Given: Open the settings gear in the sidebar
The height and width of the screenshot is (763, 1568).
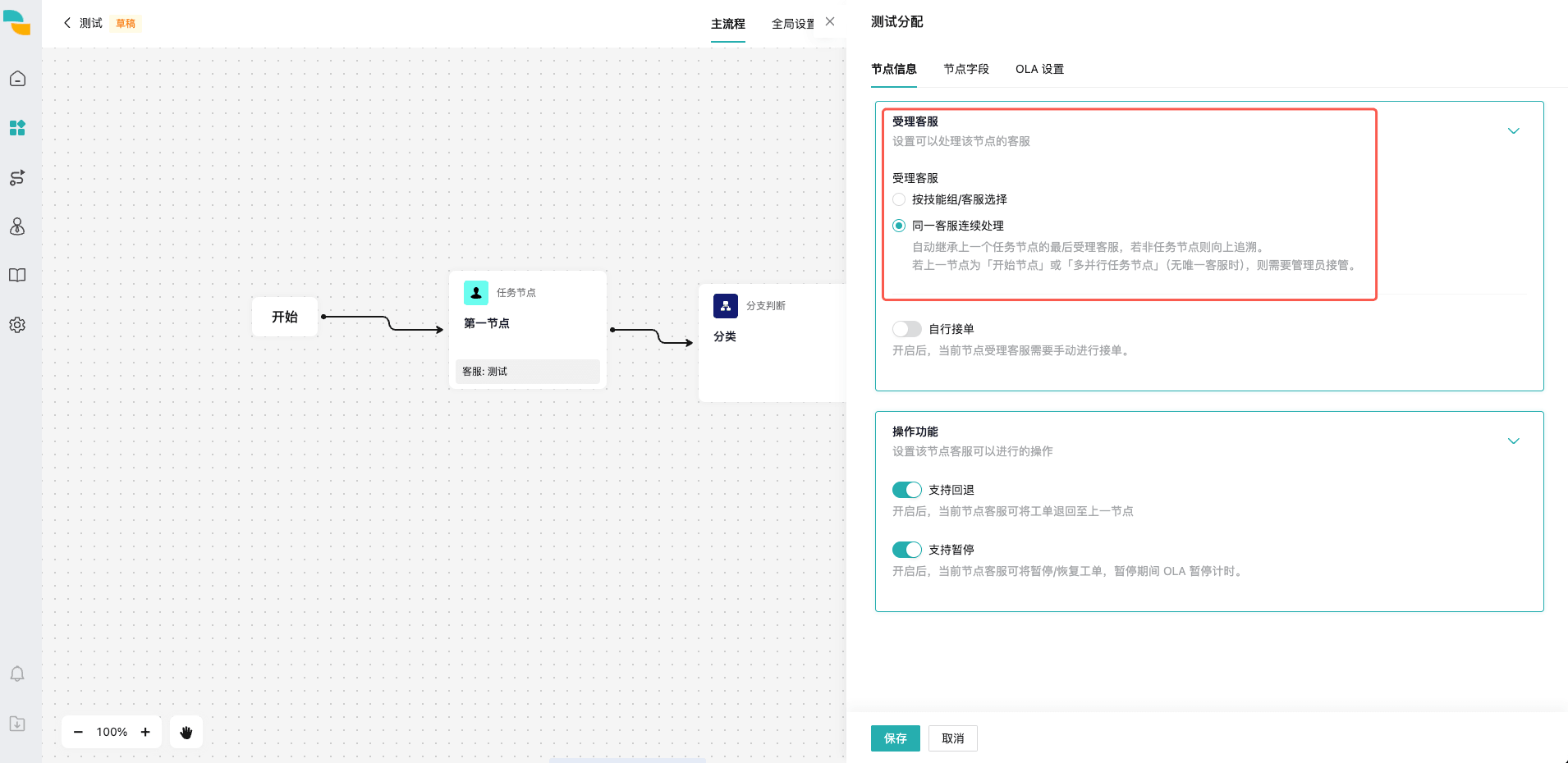Looking at the screenshot, I should [17, 325].
